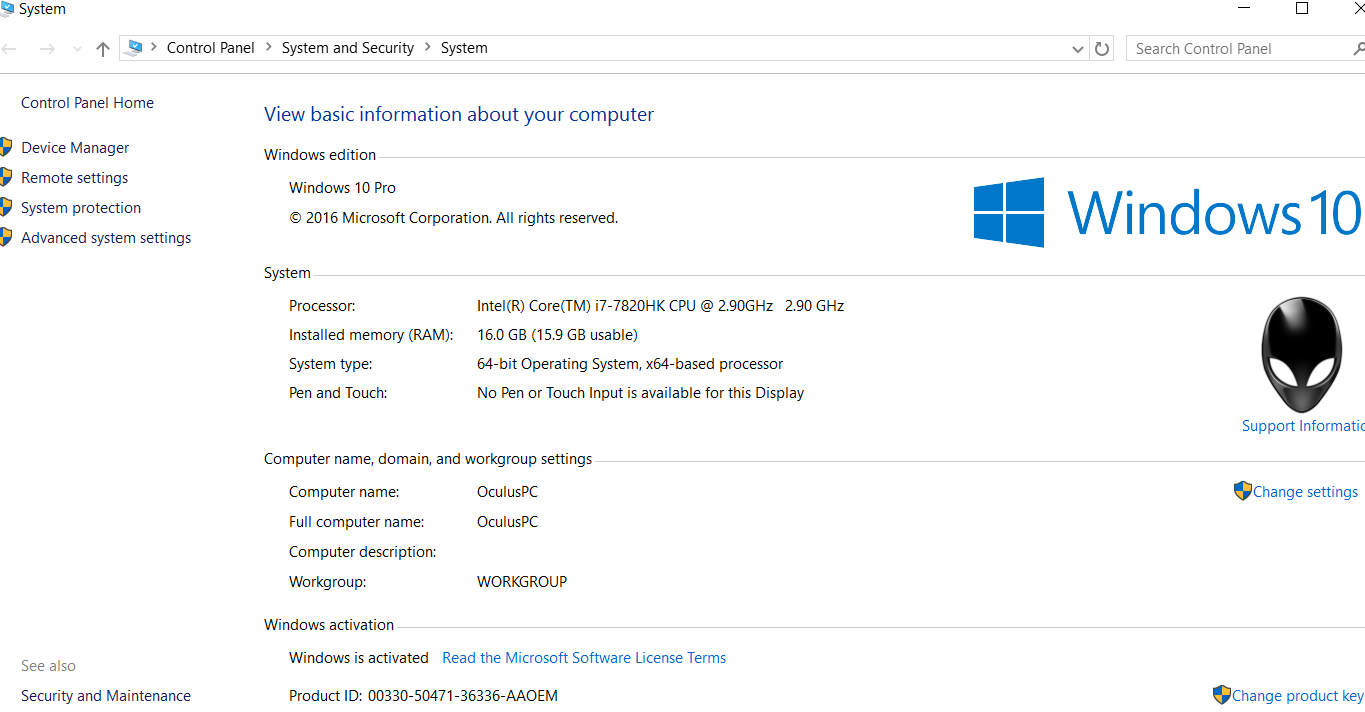This screenshot has width=1365, height=712.
Task: Click the search magnifier icon
Action: (x=1358, y=48)
